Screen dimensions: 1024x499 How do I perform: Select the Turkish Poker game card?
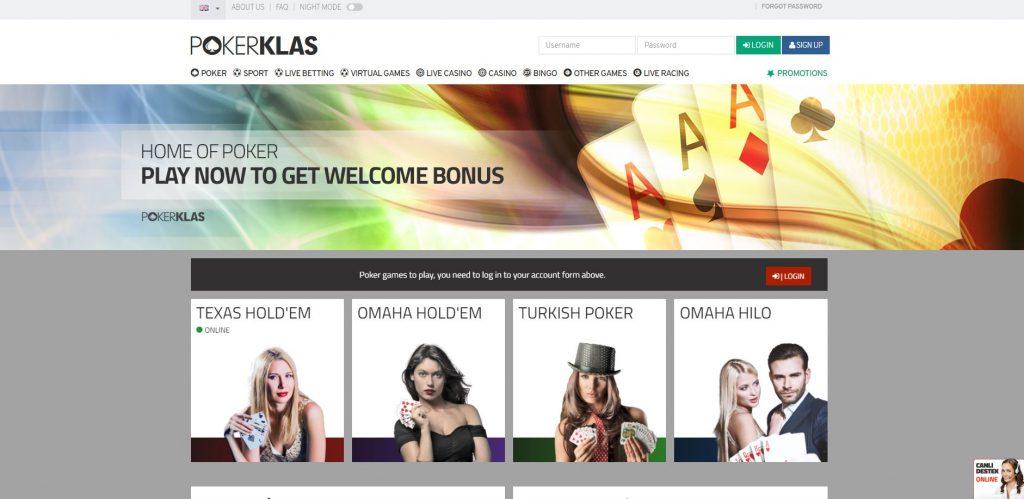coord(589,380)
